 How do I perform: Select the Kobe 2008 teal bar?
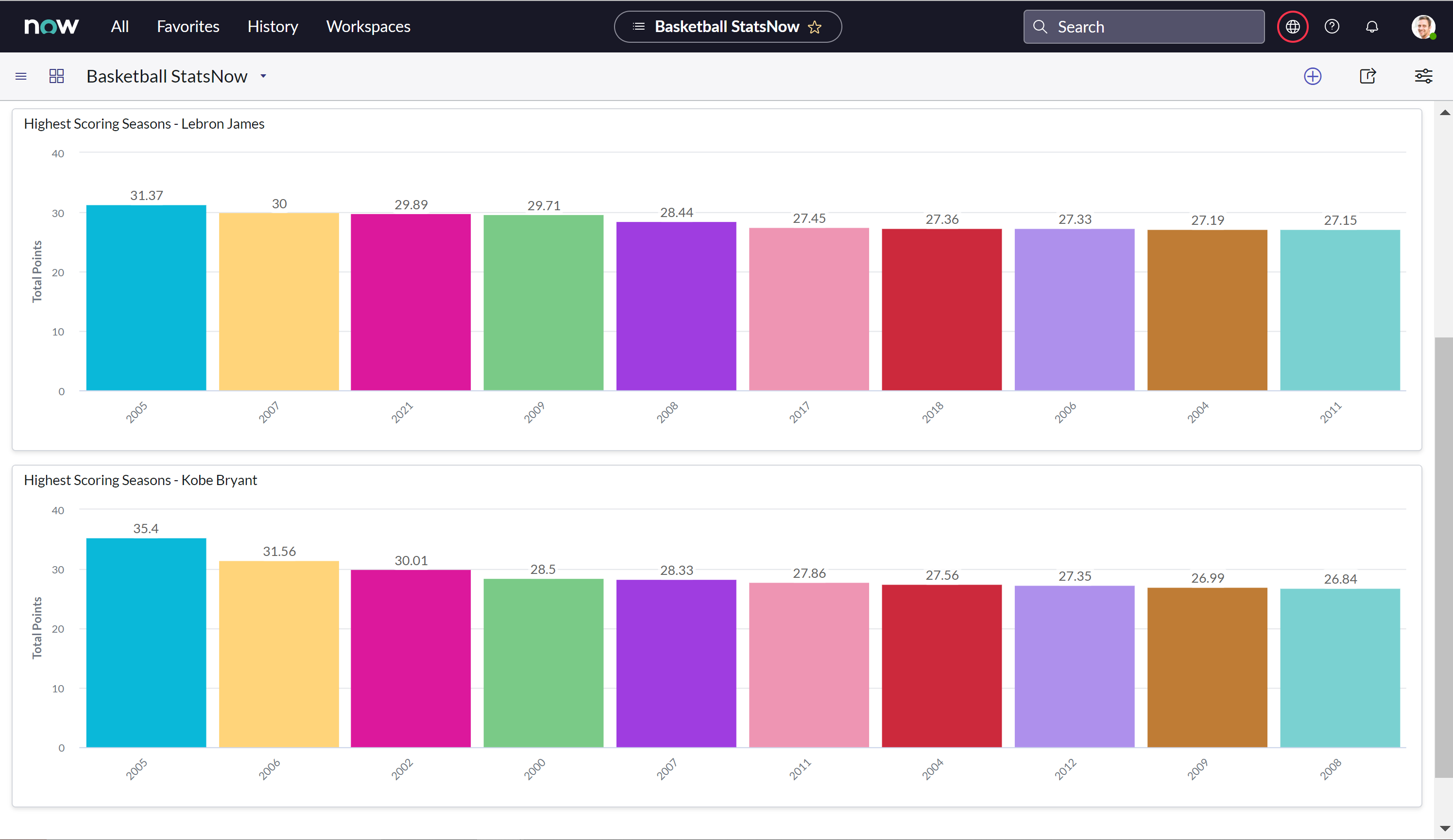pyautogui.click(x=1340, y=668)
